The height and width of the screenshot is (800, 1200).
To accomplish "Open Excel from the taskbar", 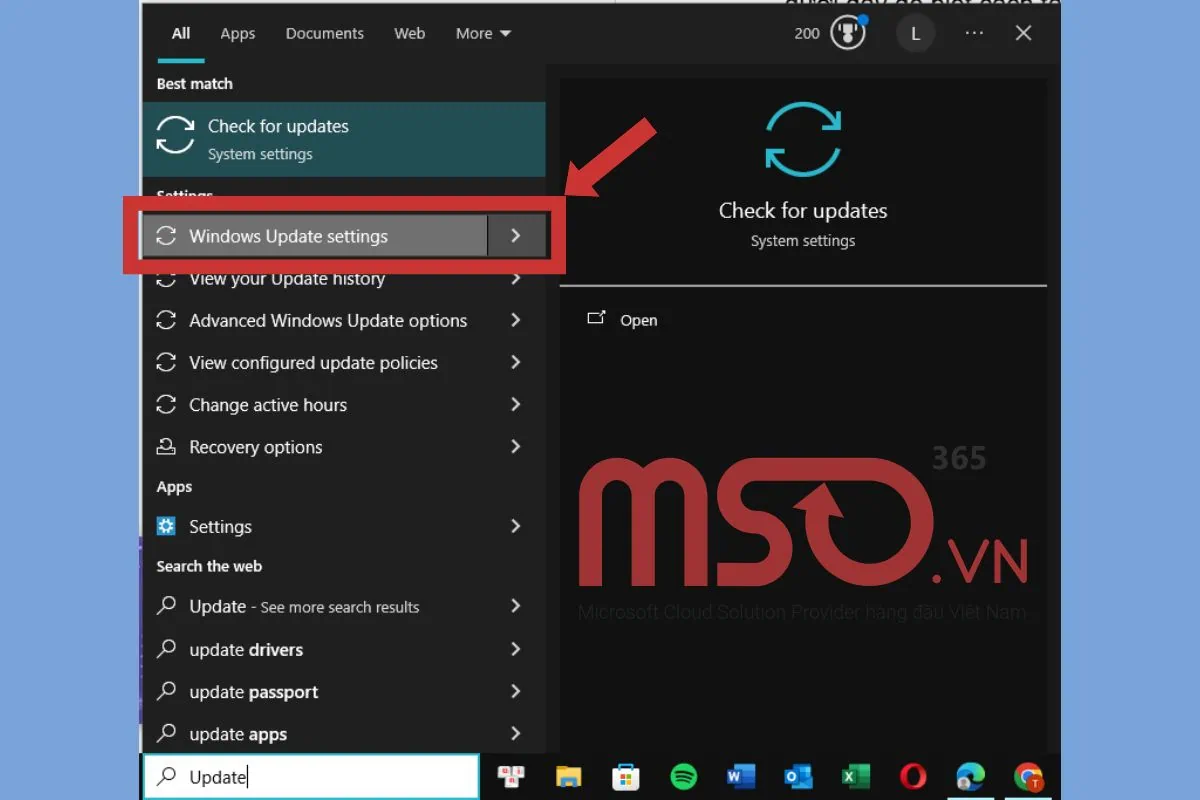I will point(856,776).
